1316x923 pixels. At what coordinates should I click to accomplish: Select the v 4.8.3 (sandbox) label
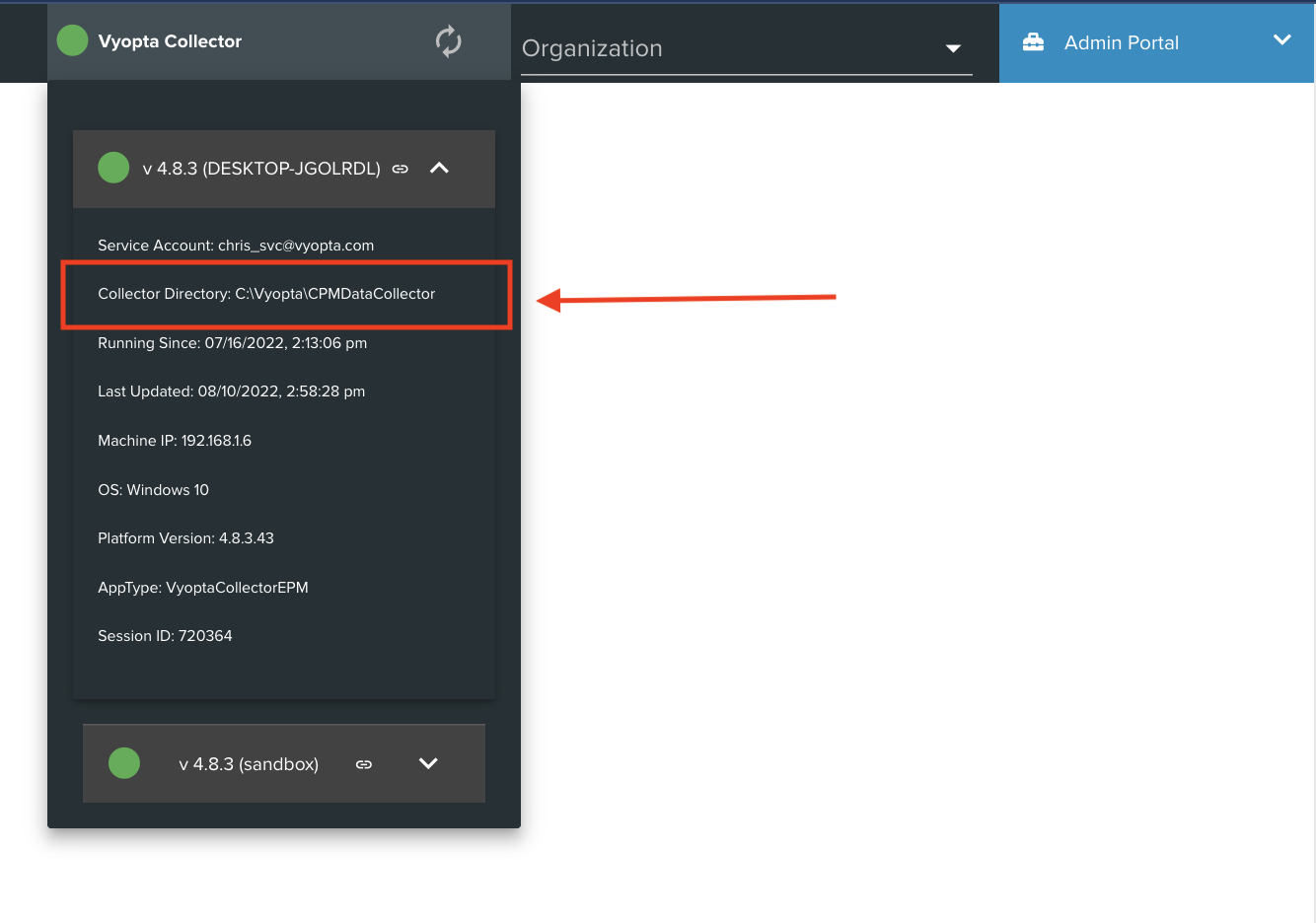coord(249,764)
